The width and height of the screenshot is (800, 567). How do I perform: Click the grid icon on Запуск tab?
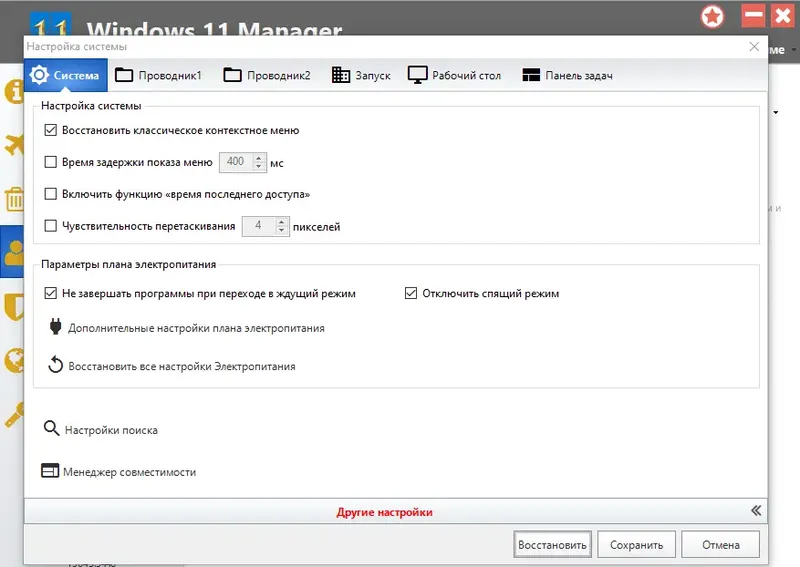click(x=341, y=75)
